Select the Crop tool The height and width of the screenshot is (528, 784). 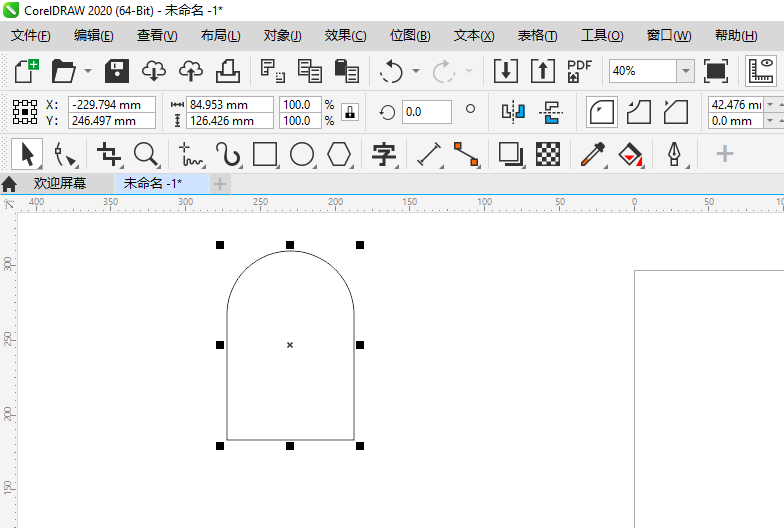(x=109, y=155)
